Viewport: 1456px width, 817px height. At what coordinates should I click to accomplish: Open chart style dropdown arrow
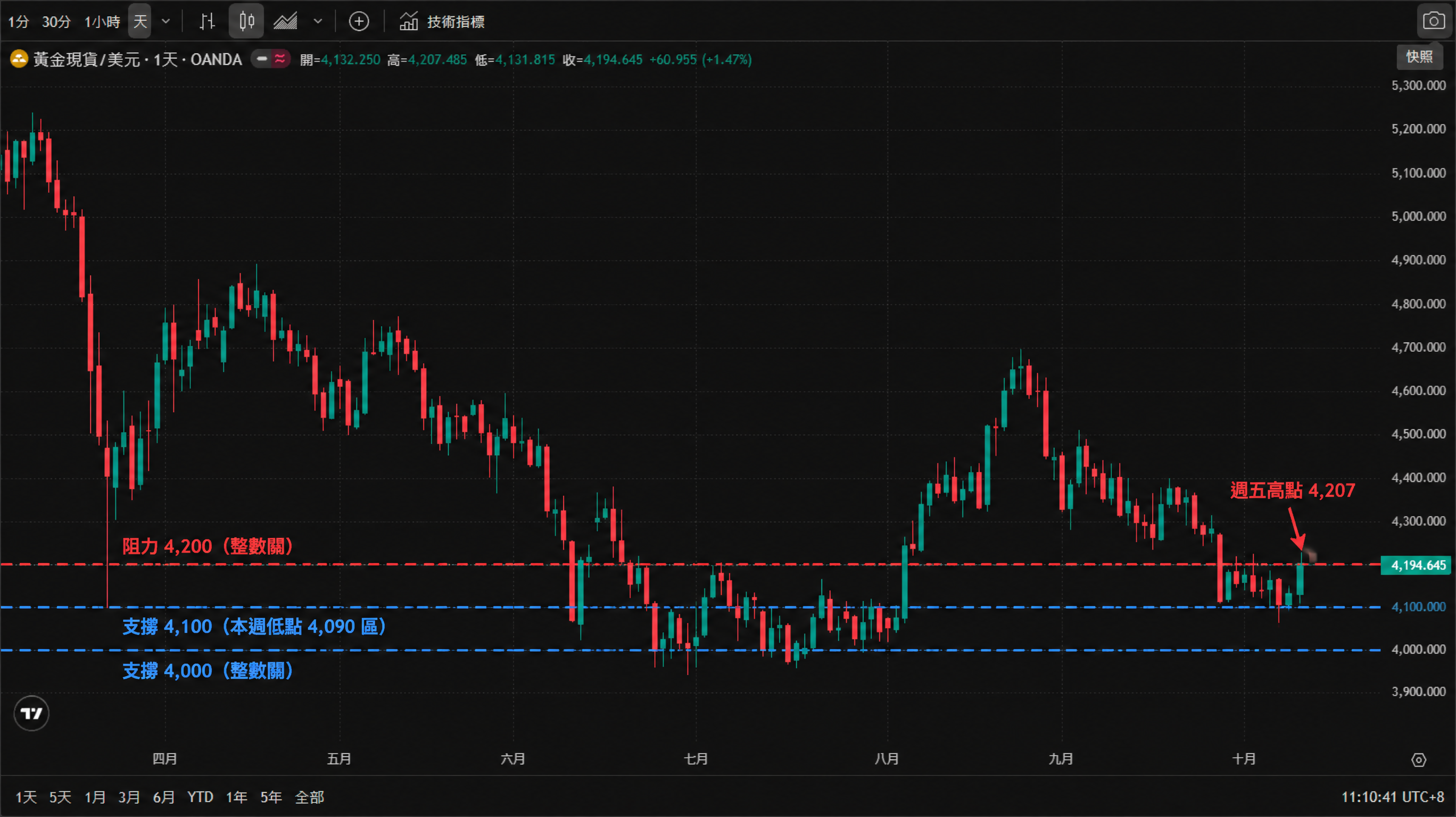coord(318,21)
